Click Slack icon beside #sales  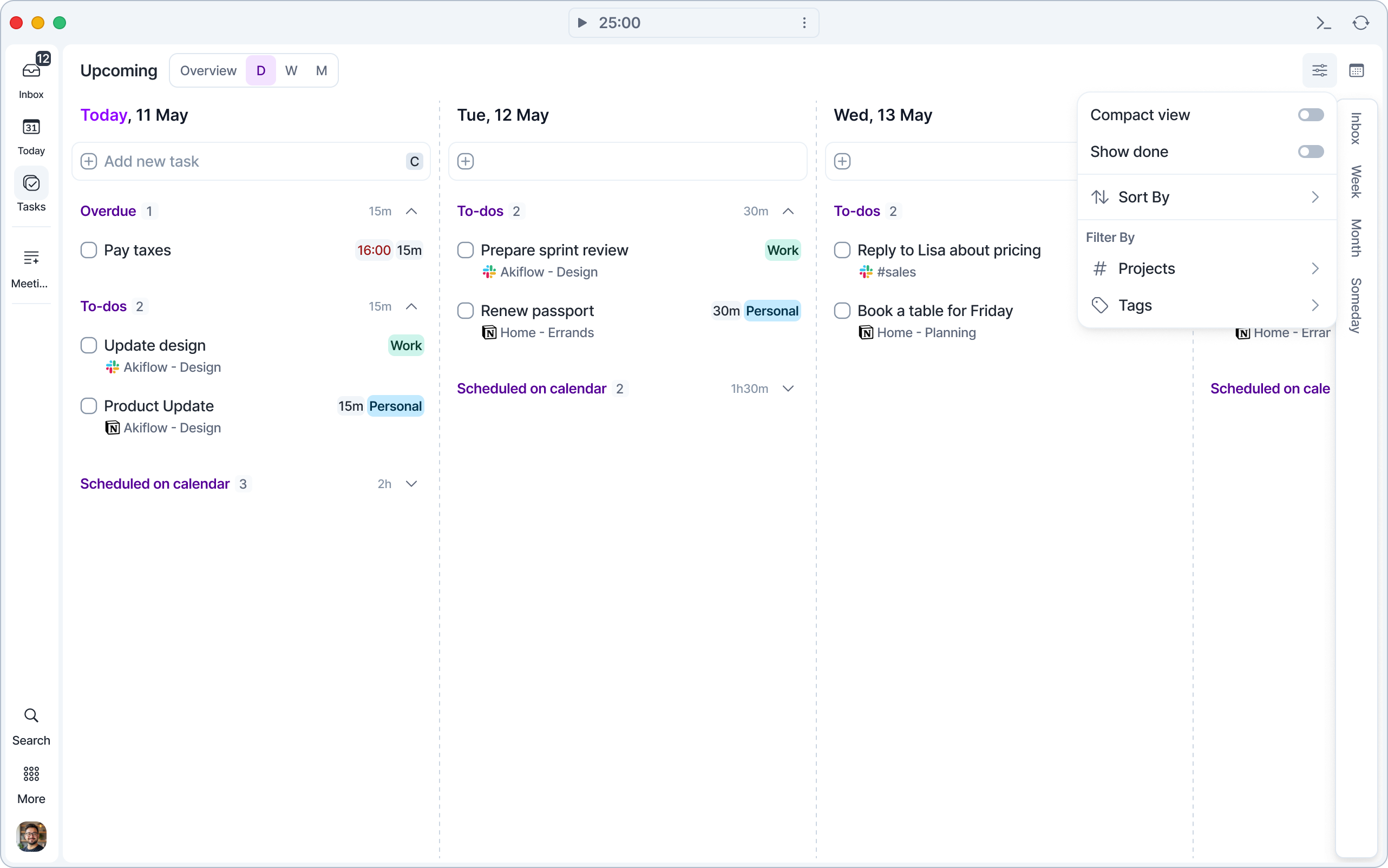pos(866,272)
